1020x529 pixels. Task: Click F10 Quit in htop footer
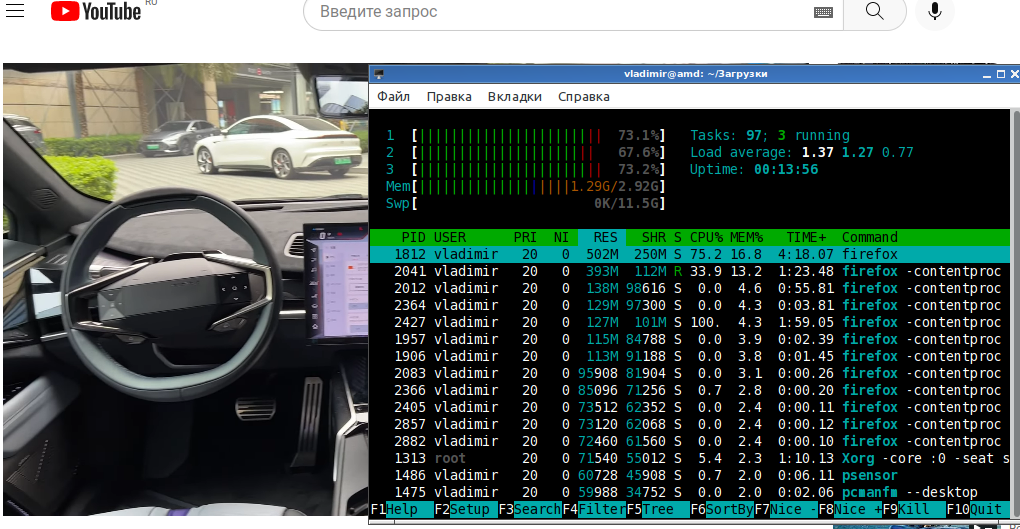tap(978, 509)
